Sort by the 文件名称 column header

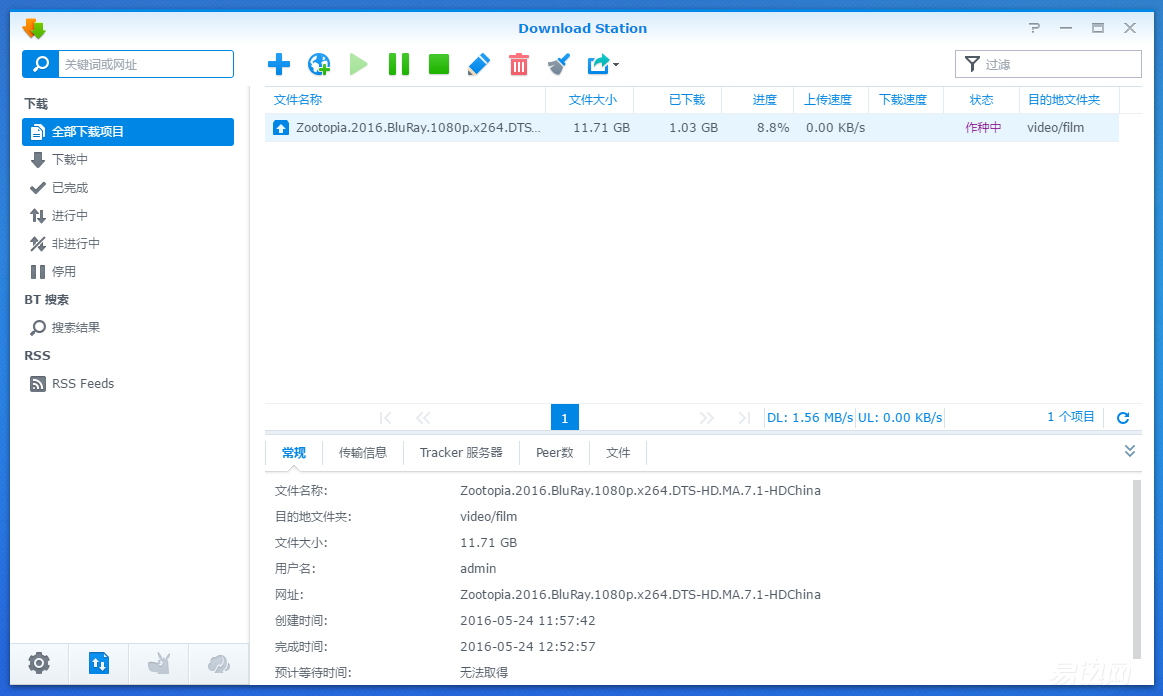coord(405,99)
